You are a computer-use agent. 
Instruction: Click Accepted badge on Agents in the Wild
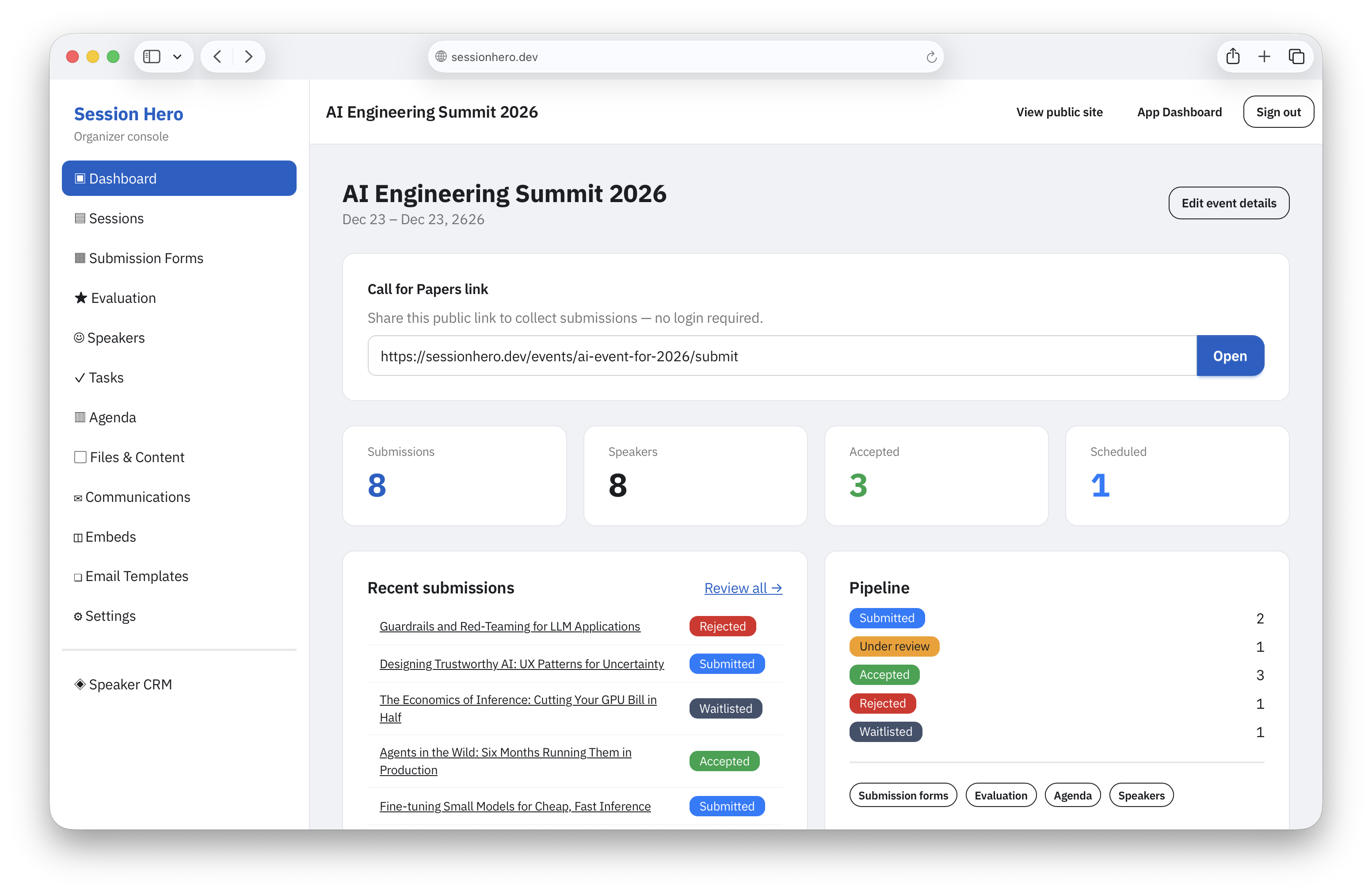(724, 761)
